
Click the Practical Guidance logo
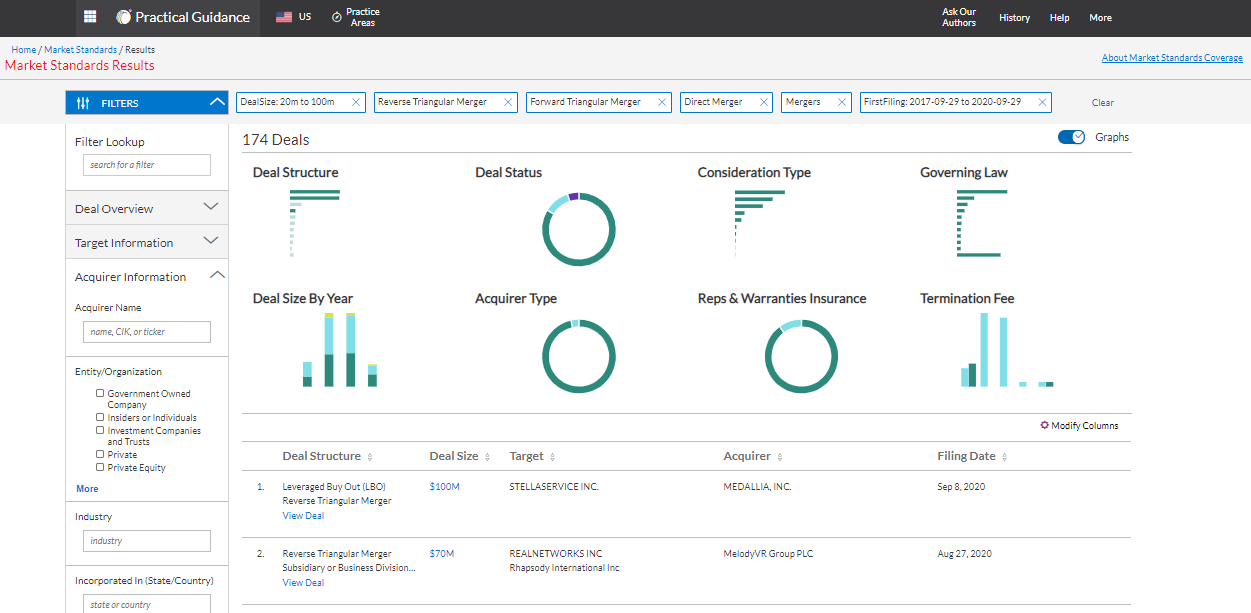point(183,17)
